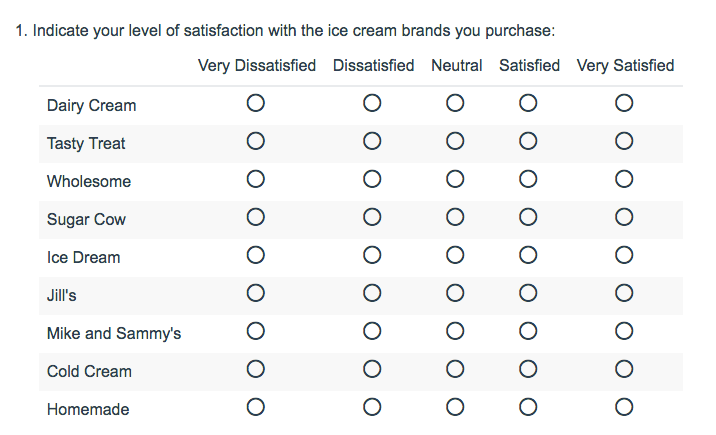The height and width of the screenshot is (435, 716).
Task: Rate Cold Cream as Neutral
Action: 455,369
